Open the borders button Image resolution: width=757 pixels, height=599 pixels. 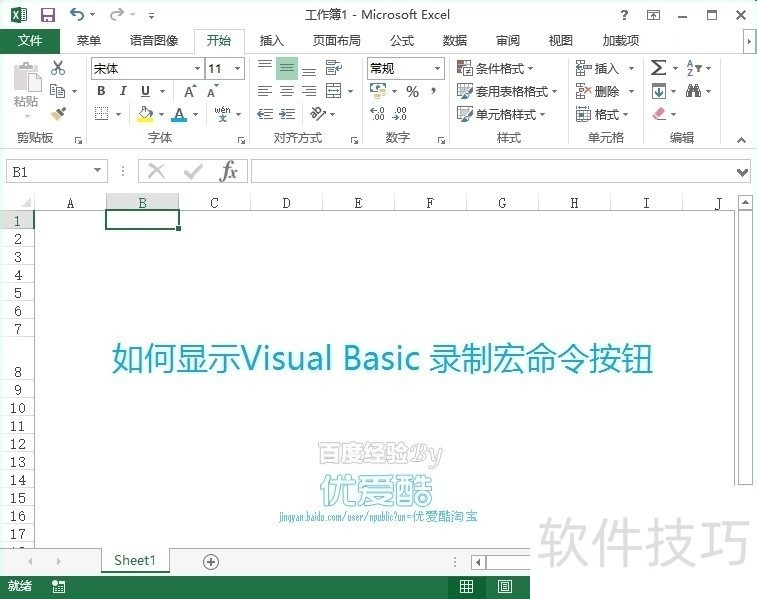tap(101, 114)
